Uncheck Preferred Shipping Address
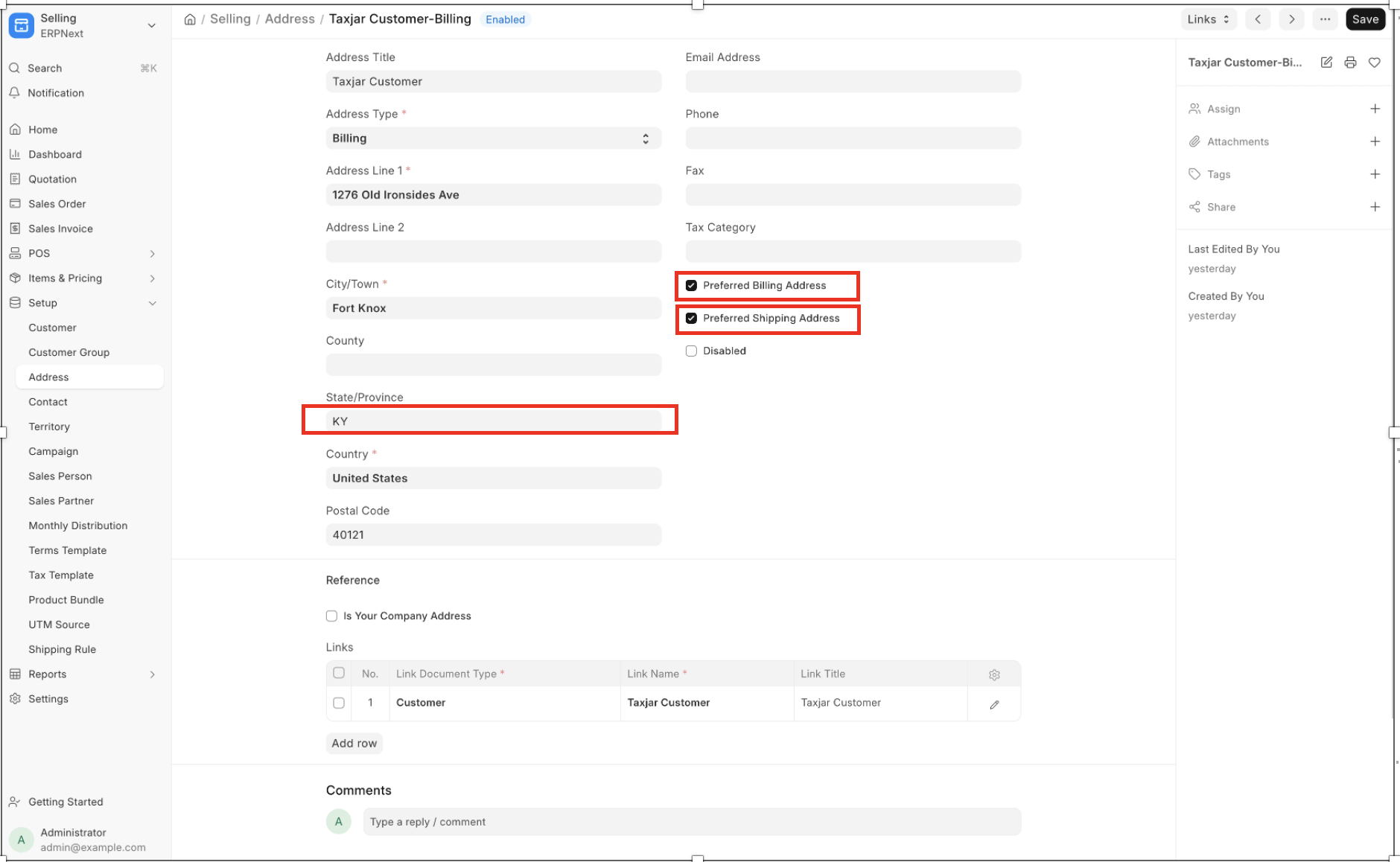This screenshot has height=862, width=1400. tap(691, 318)
